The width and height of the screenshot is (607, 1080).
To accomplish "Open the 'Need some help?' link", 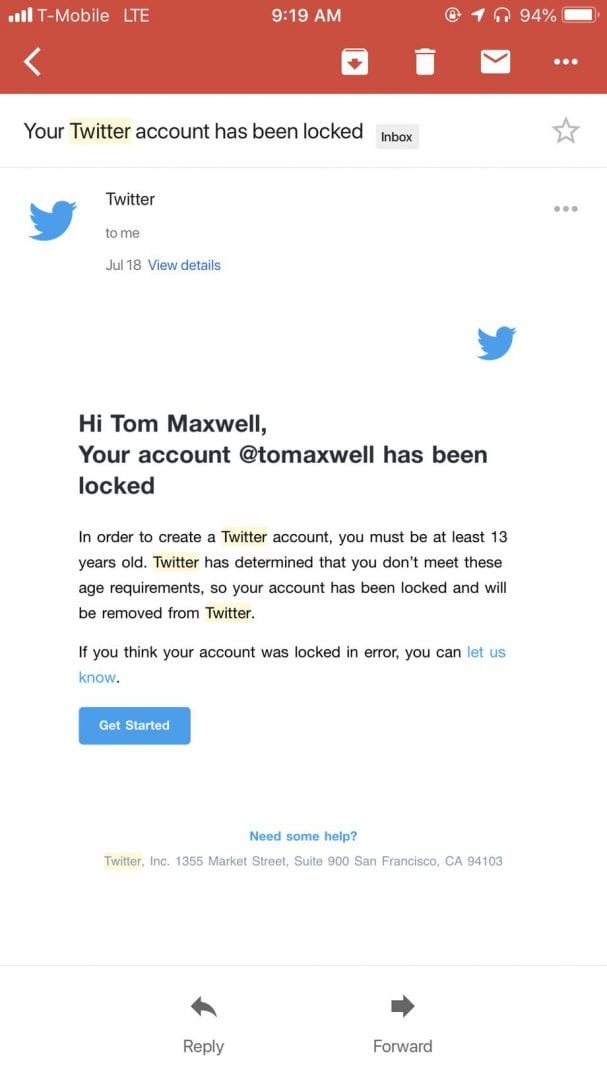I will (303, 836).
